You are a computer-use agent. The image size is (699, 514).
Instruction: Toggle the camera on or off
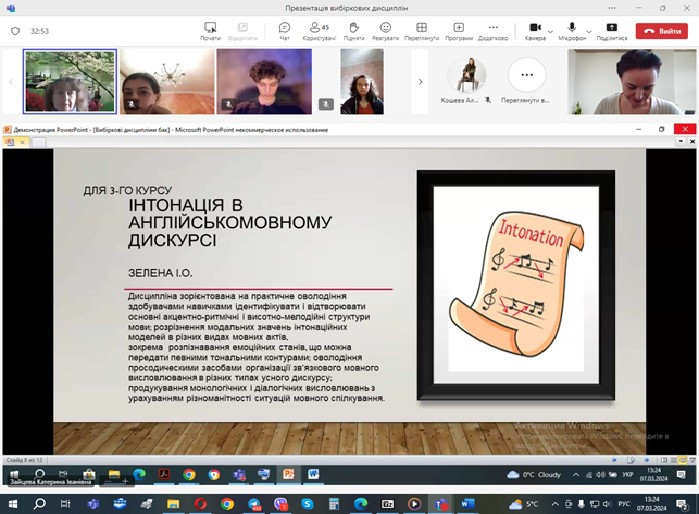[535, 30]
